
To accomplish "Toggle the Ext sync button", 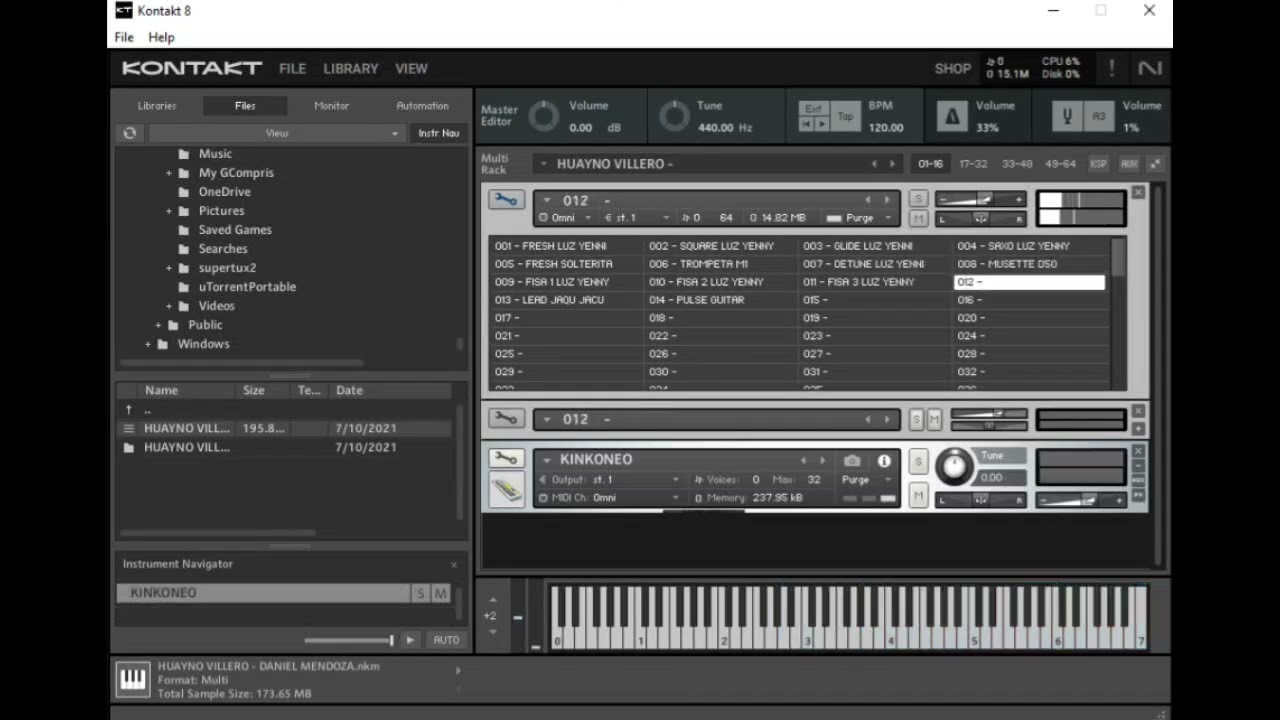I will pyautogui.click(x=813, y=109).
